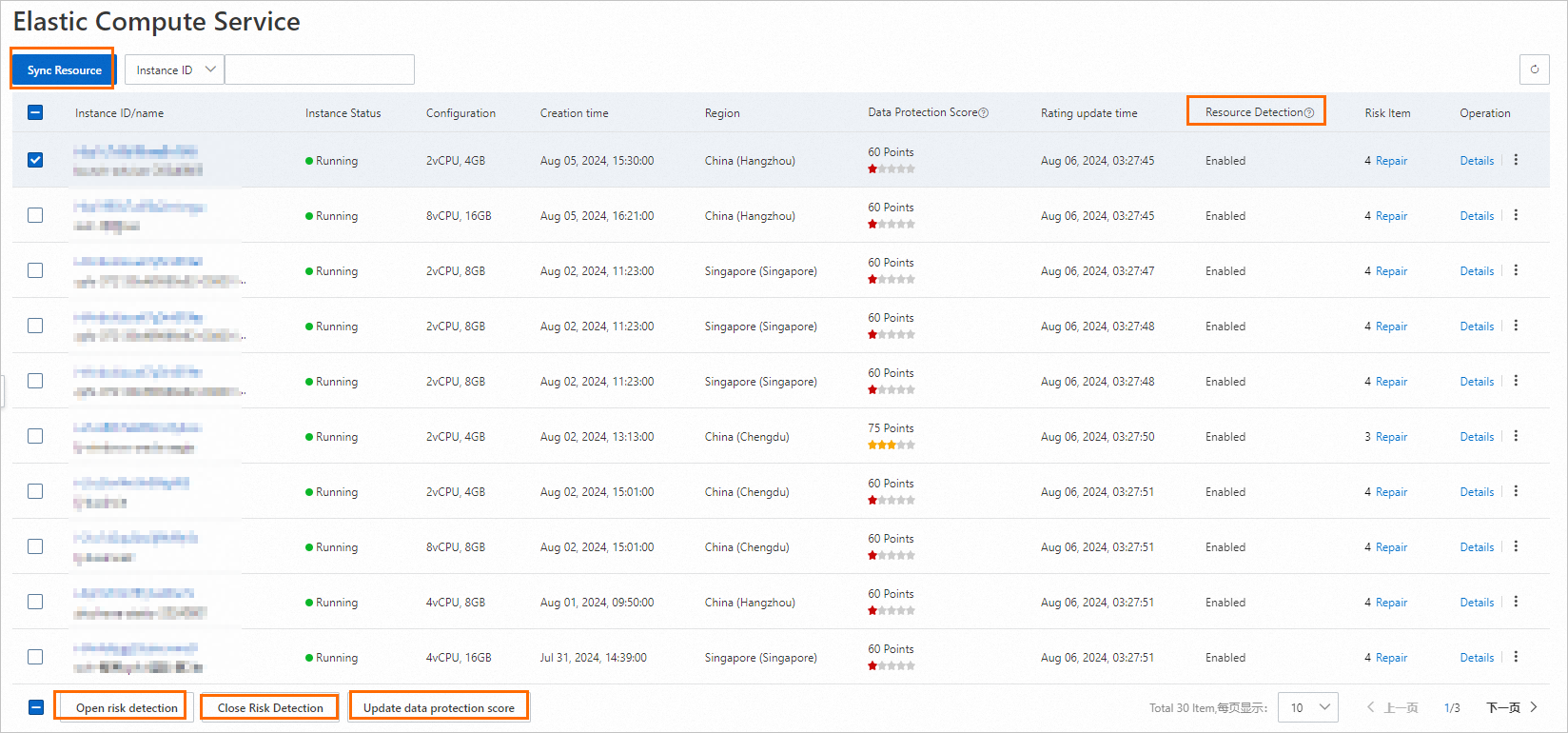The width and height of the screenshot is (1568, 733).
Task: Open Details for instance created Aug 01, 2024
Action: point(1477,603)
